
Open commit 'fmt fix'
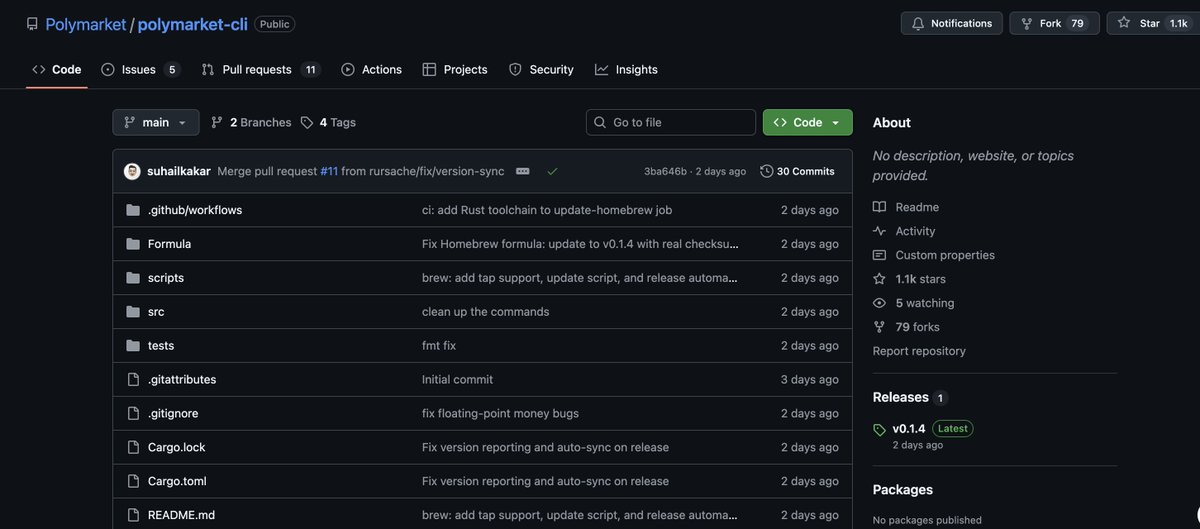[x=439, y=346]
